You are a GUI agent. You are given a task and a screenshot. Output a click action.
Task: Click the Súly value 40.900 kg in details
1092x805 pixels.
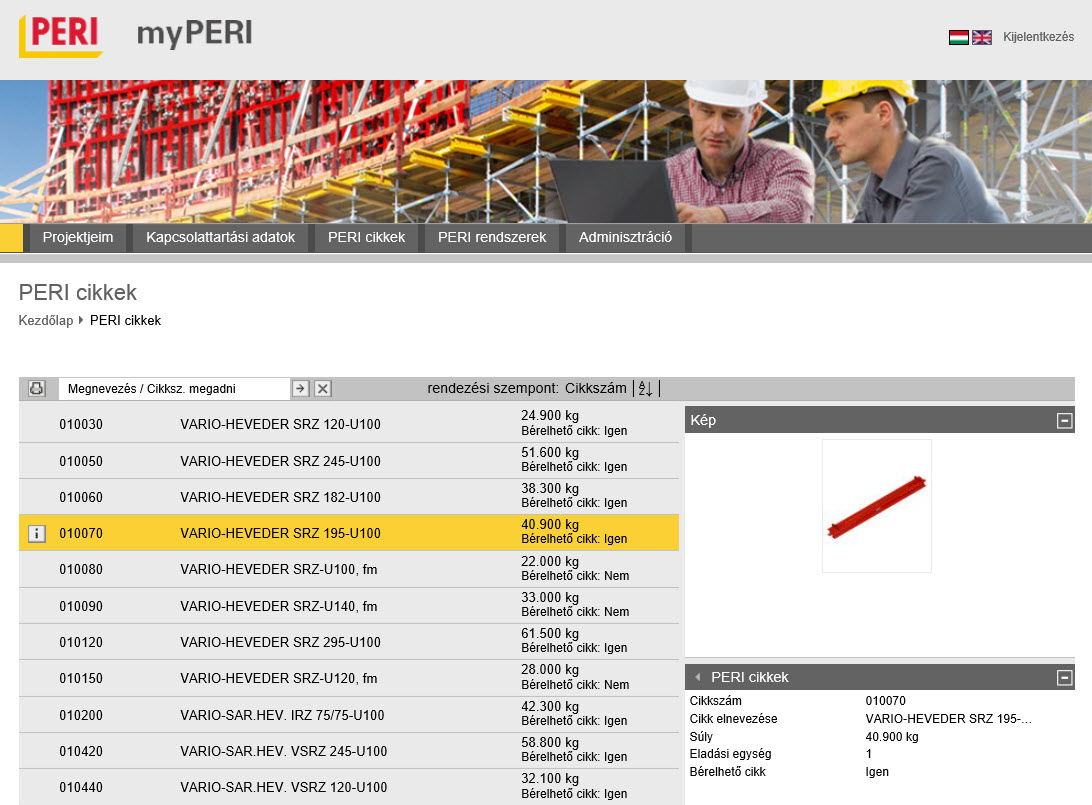[x=892, y=737]
